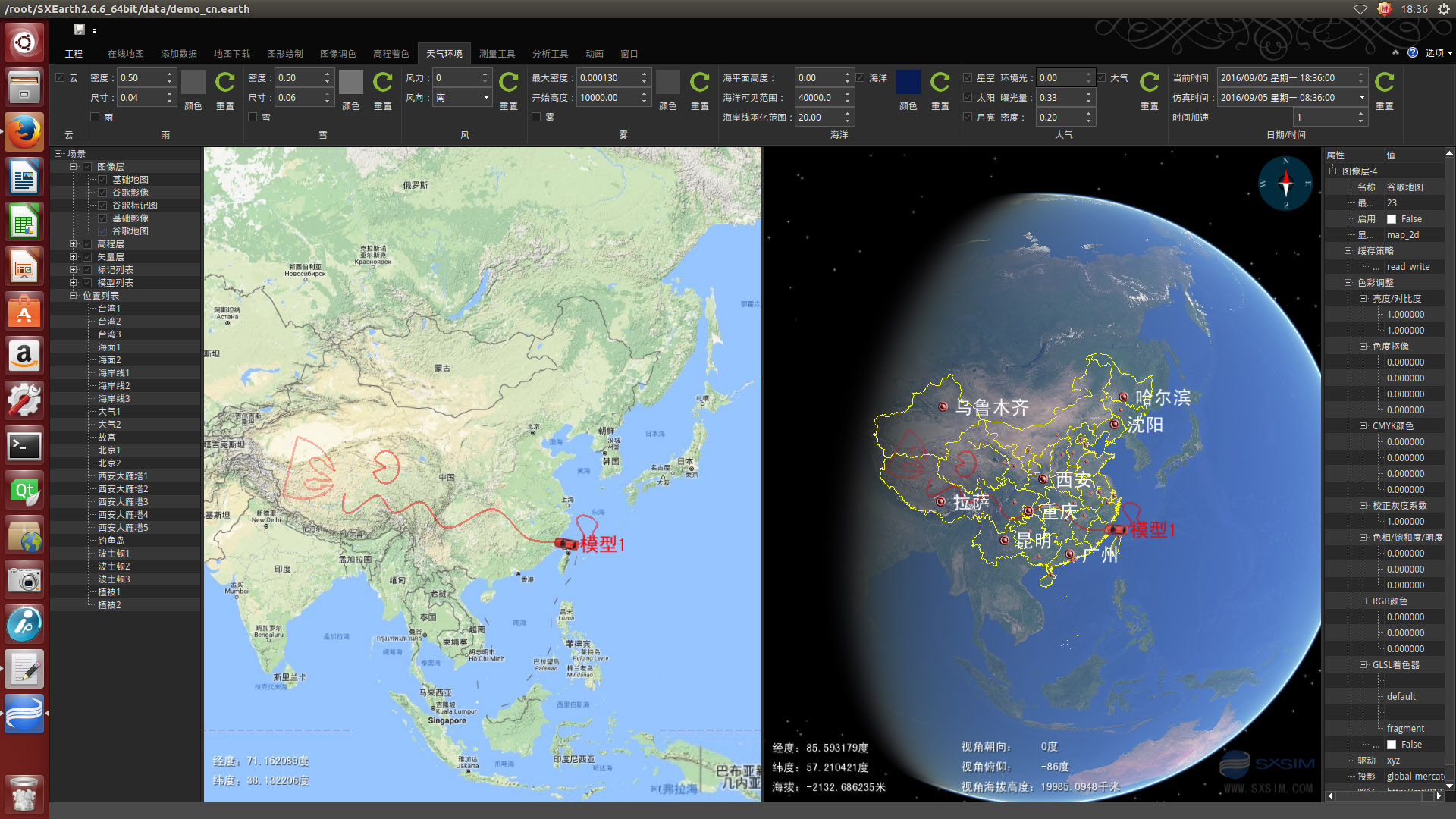1456x819 pixels.
Task: Click the fog reset (重置) green arrow icon
Action: point(700,82)
